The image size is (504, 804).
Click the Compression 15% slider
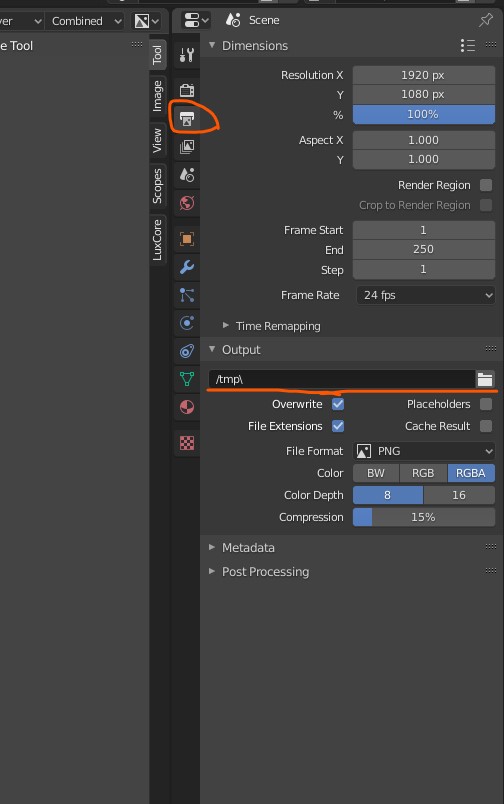pos(424,517)
